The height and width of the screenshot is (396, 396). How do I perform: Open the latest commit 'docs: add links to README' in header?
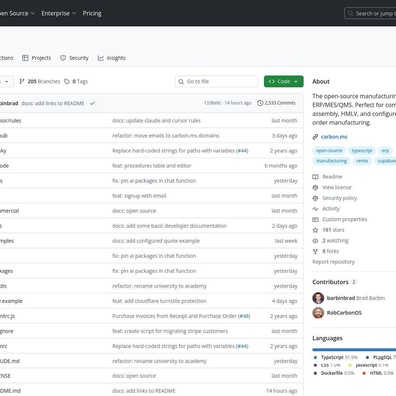tap(53, 103)
